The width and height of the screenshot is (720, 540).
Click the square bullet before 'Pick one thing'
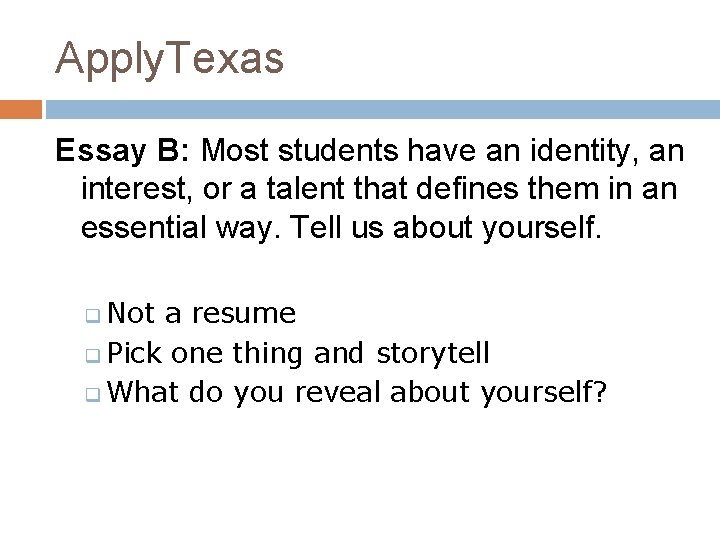point(93,355)
